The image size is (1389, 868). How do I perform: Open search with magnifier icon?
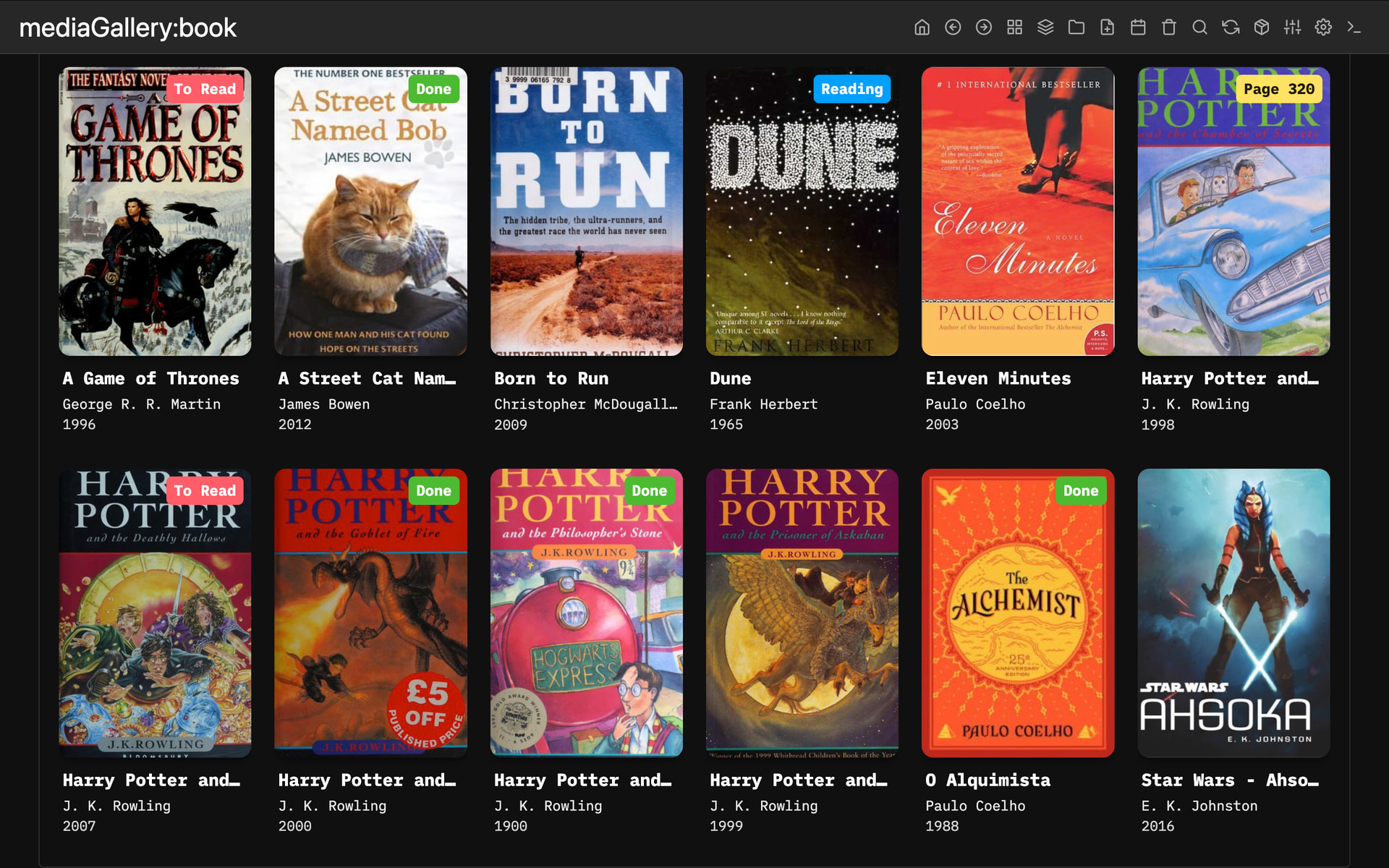click(x=1199, y=27)
